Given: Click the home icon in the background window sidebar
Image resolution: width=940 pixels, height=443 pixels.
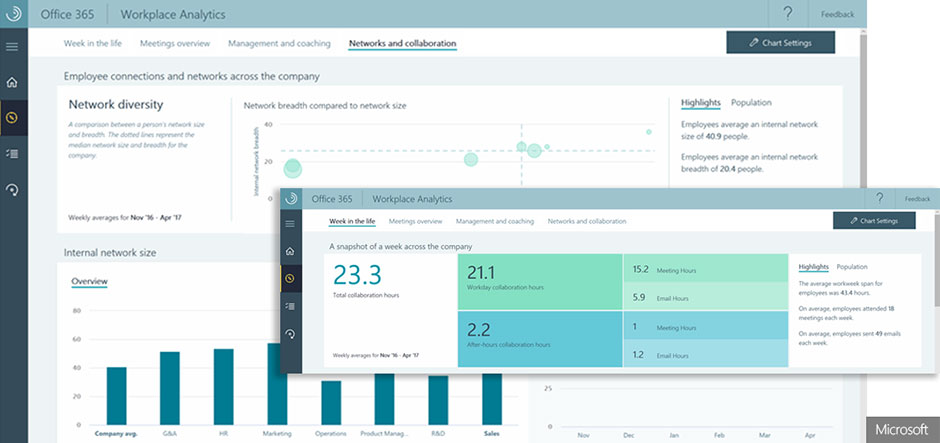Looking at the screenshot, I should click(12, 83).
